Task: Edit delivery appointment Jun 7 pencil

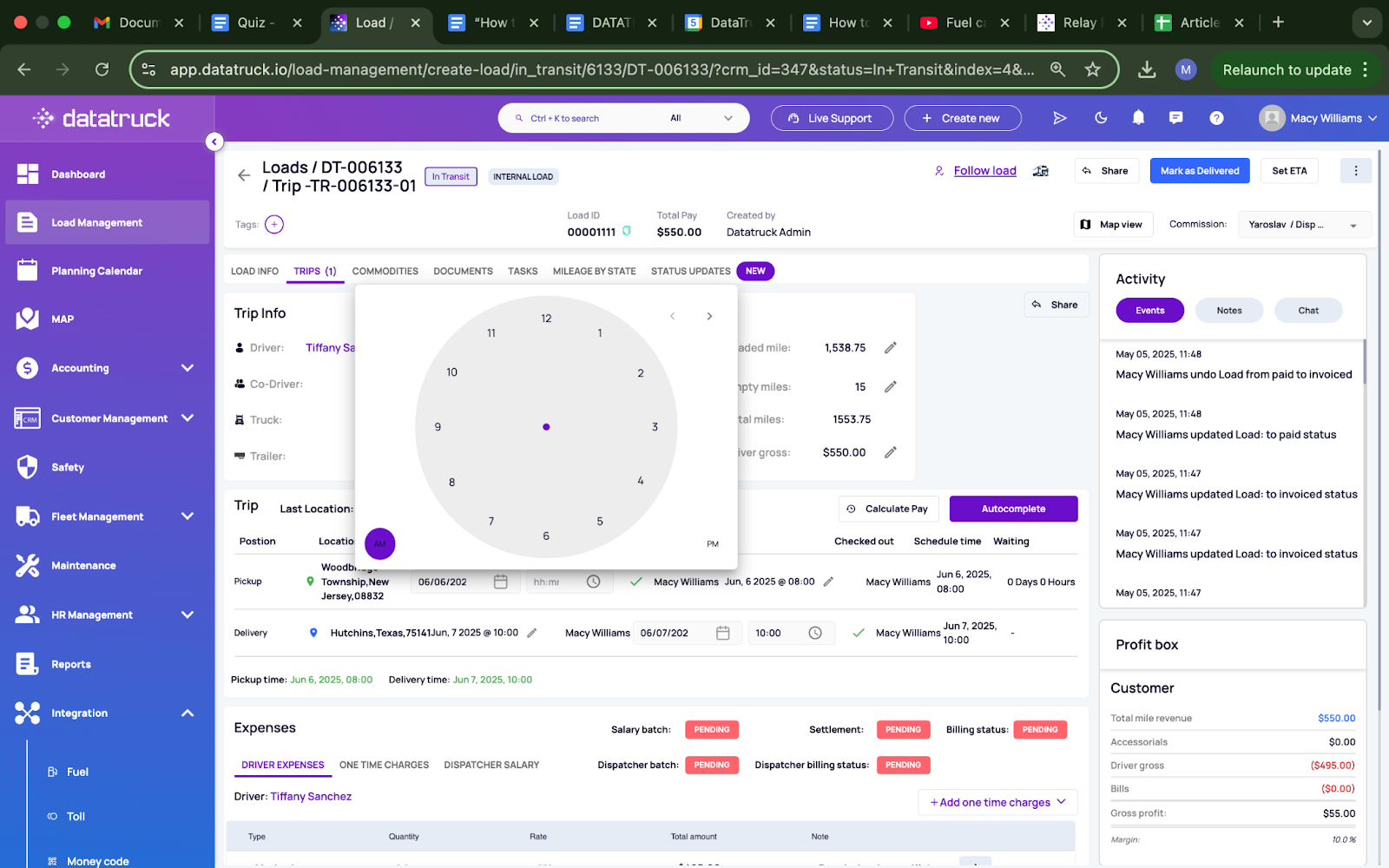Action: point(532,633)
